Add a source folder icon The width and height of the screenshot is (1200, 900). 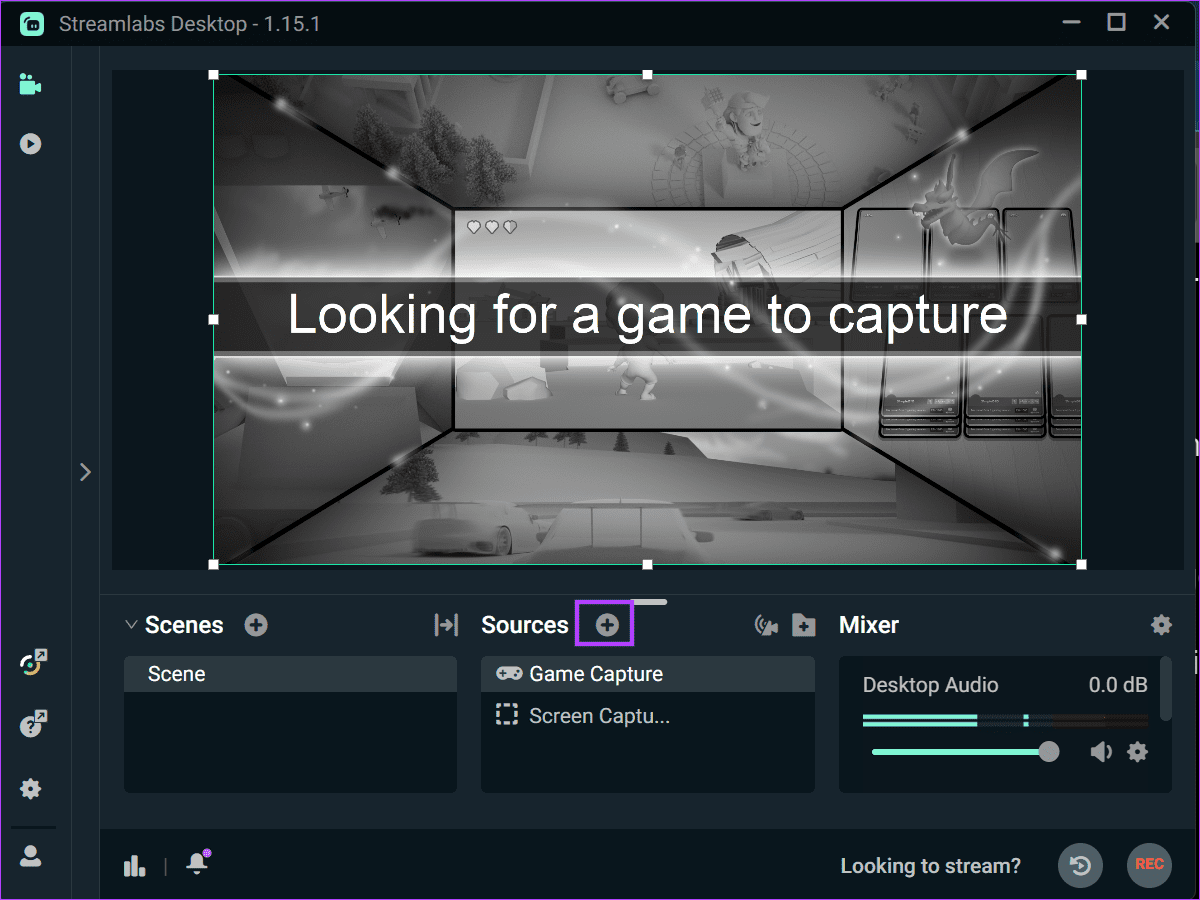[803, 625]
